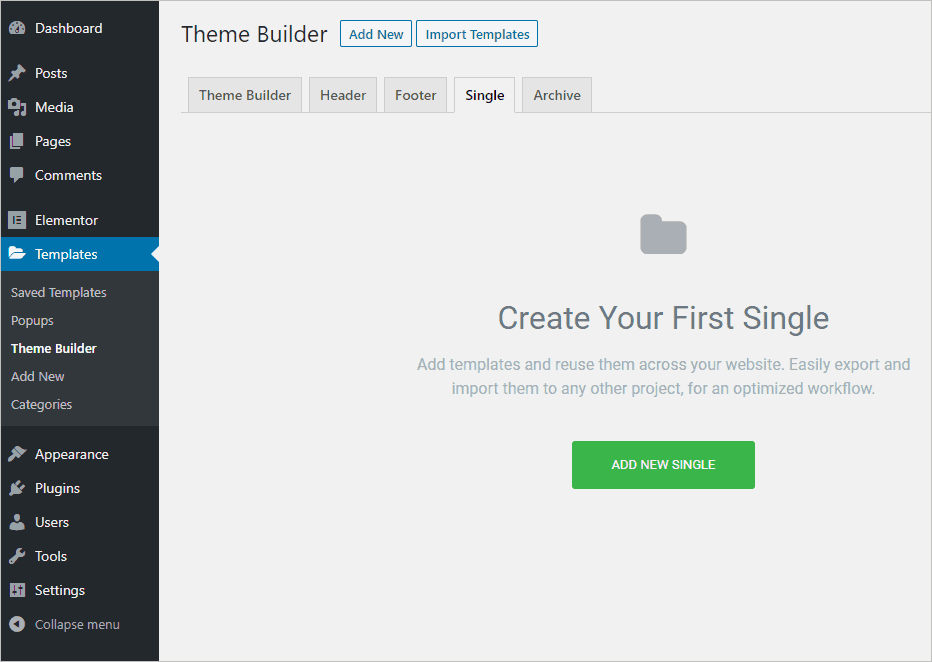The image size is (932, 662).
Task: Click the Comments speech bubble icon
Action: [x=17, y=175]
